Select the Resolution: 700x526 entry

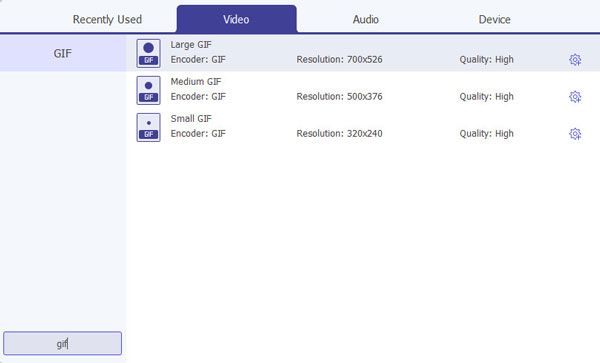pyautogui.click(x=339, y=60)
